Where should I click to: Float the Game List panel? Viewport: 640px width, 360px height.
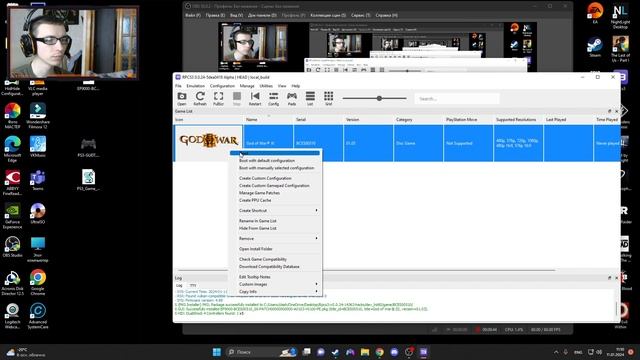pyautogui.click(x=609, y=111)
